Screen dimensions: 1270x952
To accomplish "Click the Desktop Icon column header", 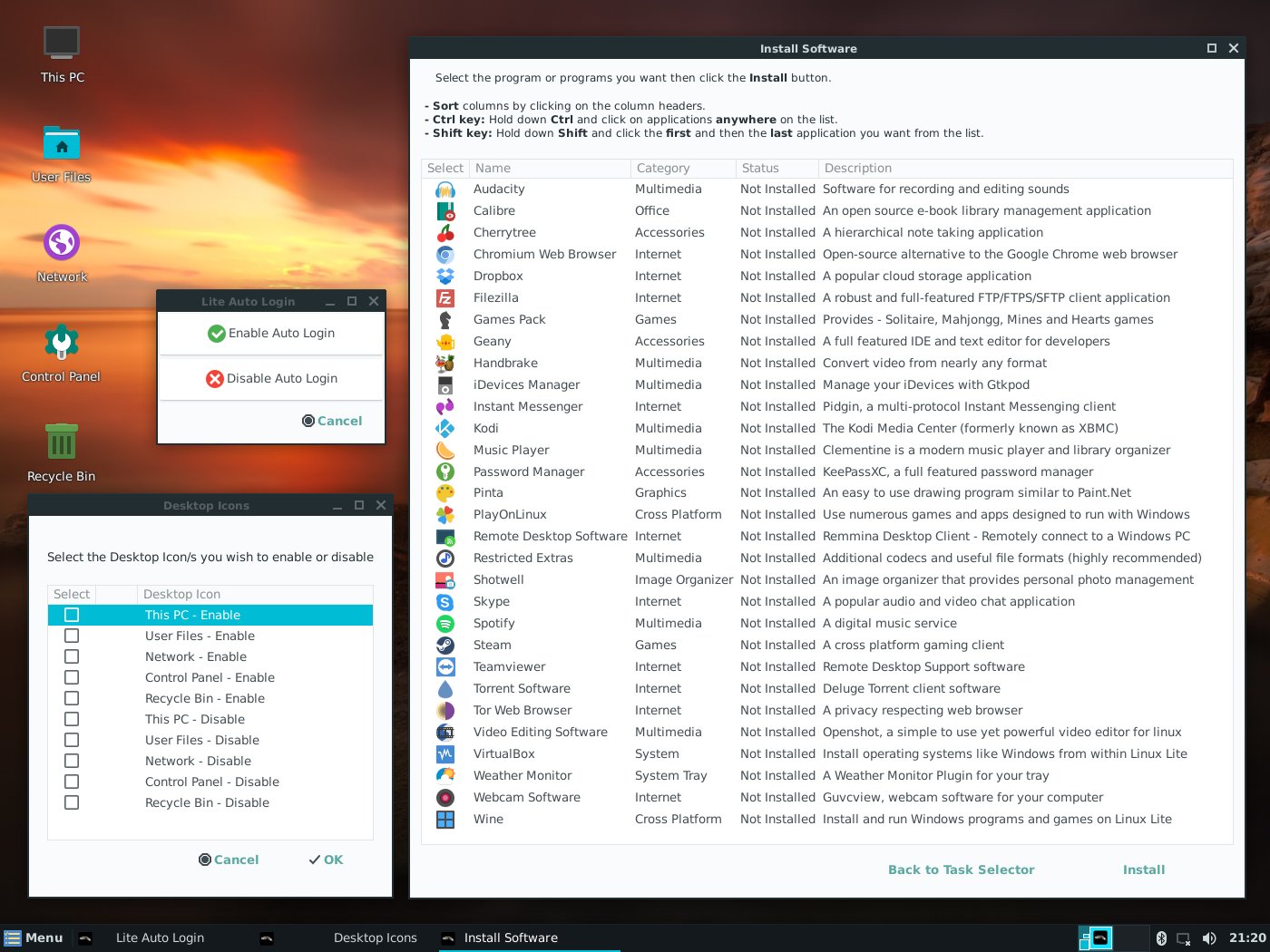I will 255,594.
